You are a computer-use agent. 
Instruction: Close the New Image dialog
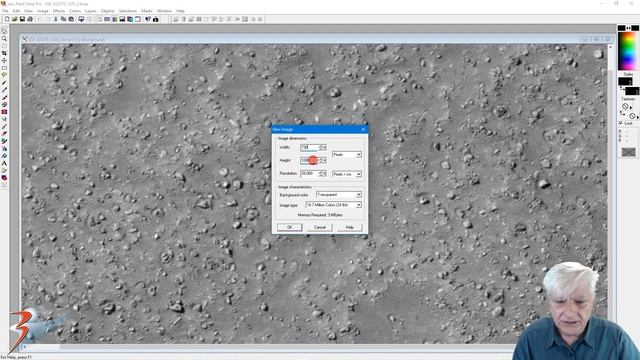(363, 129)
